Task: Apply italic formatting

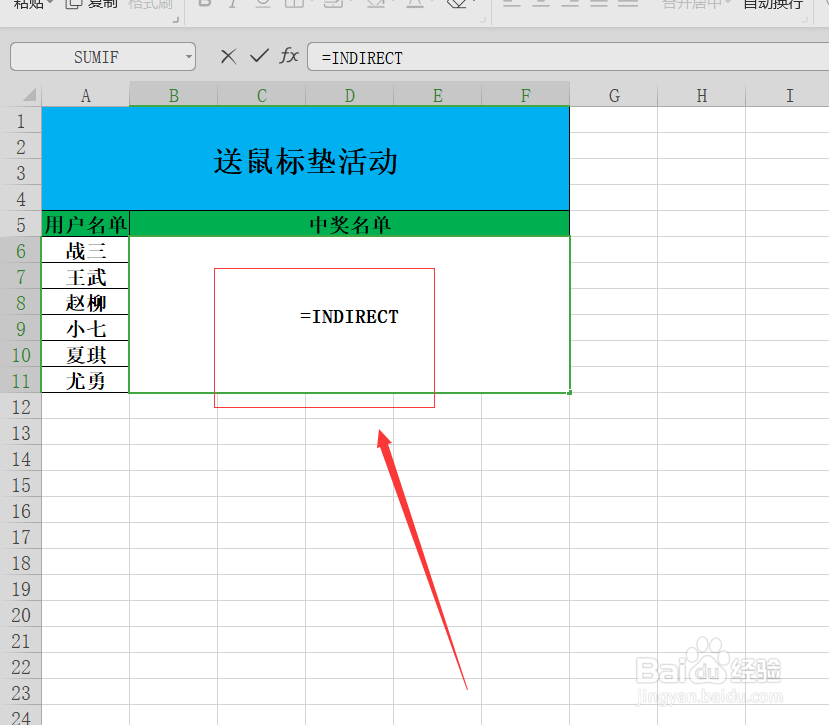Action: pos(232,6)
